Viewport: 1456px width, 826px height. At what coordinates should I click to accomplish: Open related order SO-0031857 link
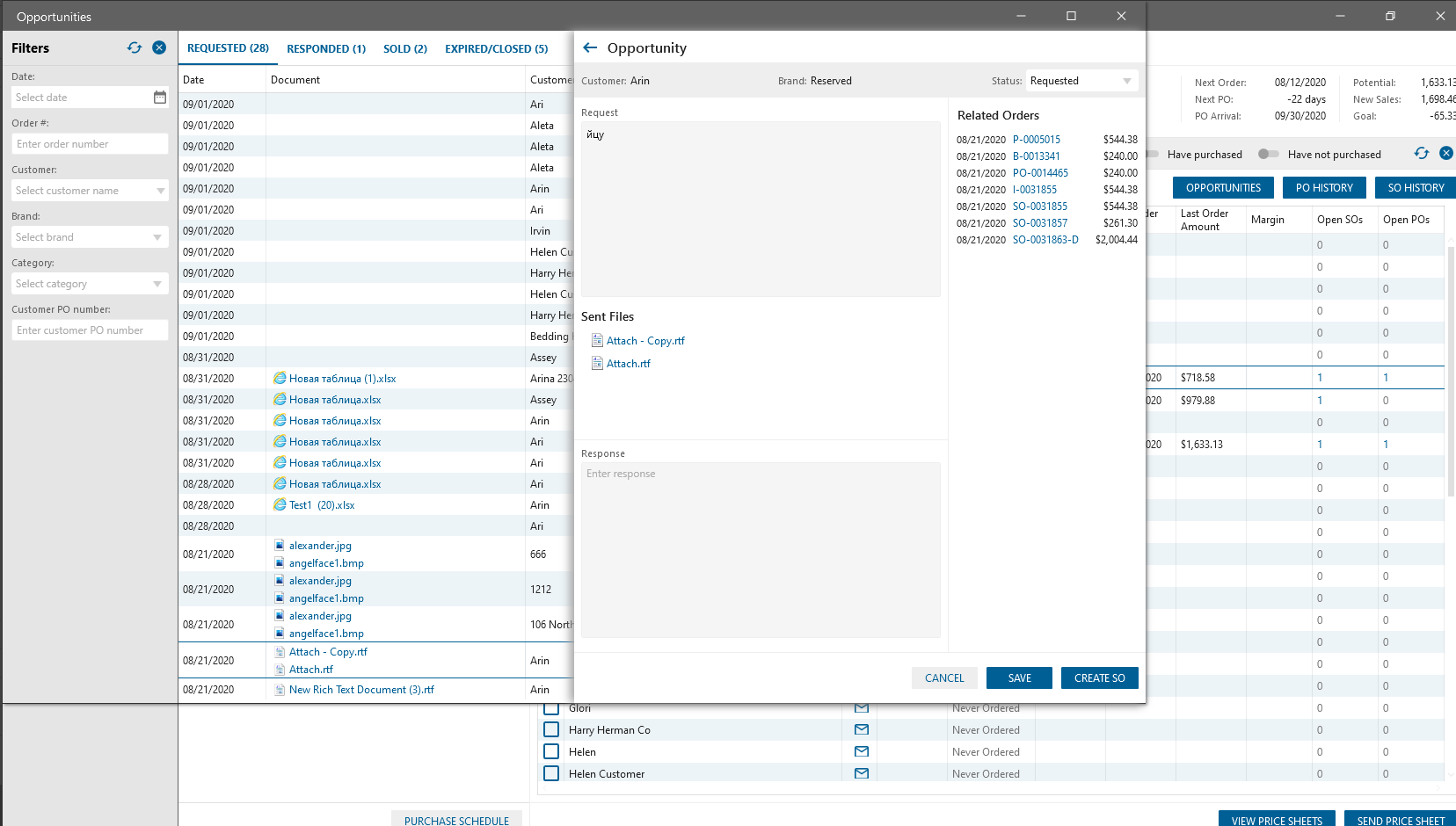click(x=1039, y=223)
